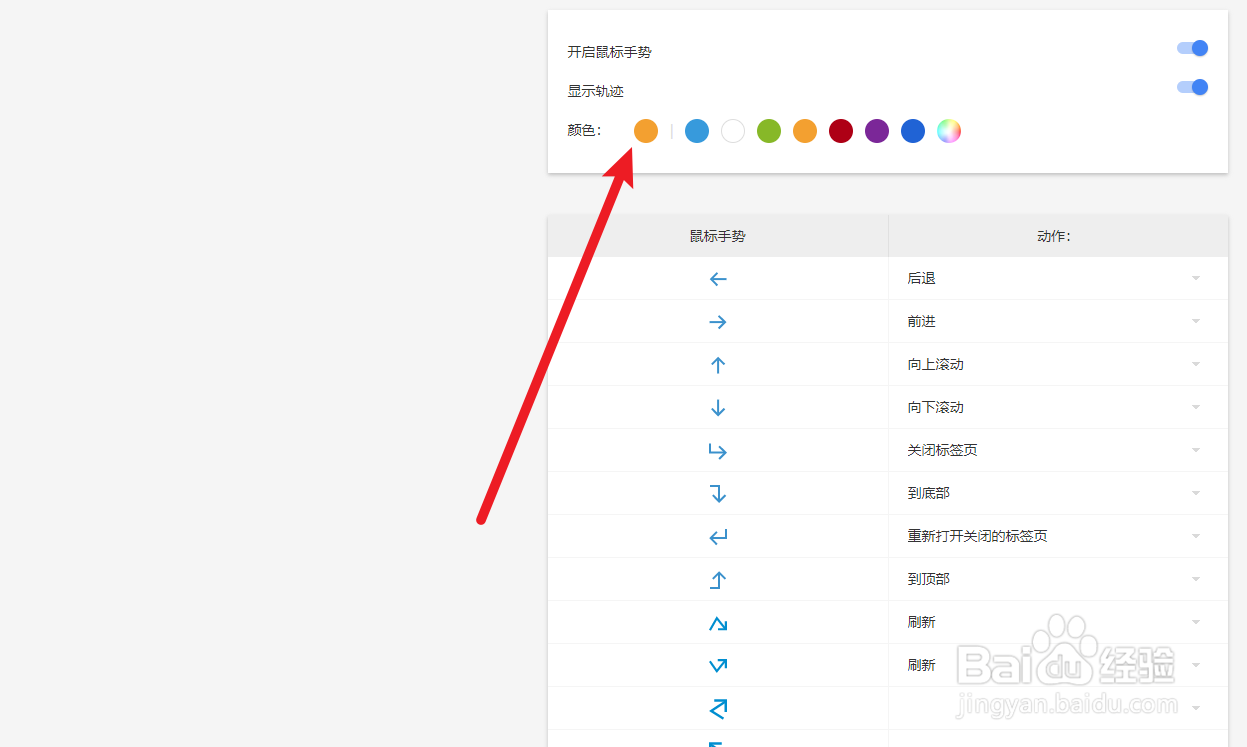The image size is (1247, 747).
Task: Click the zigzag refresh gesture icon
Action: [718, 664]
